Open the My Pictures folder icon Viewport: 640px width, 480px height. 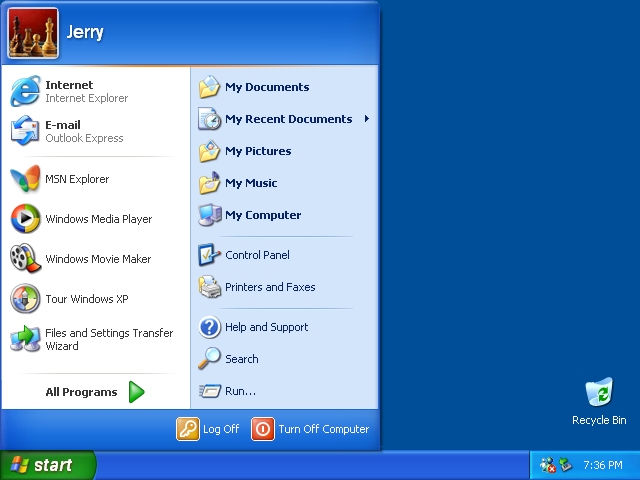click(x=209, y=151)
